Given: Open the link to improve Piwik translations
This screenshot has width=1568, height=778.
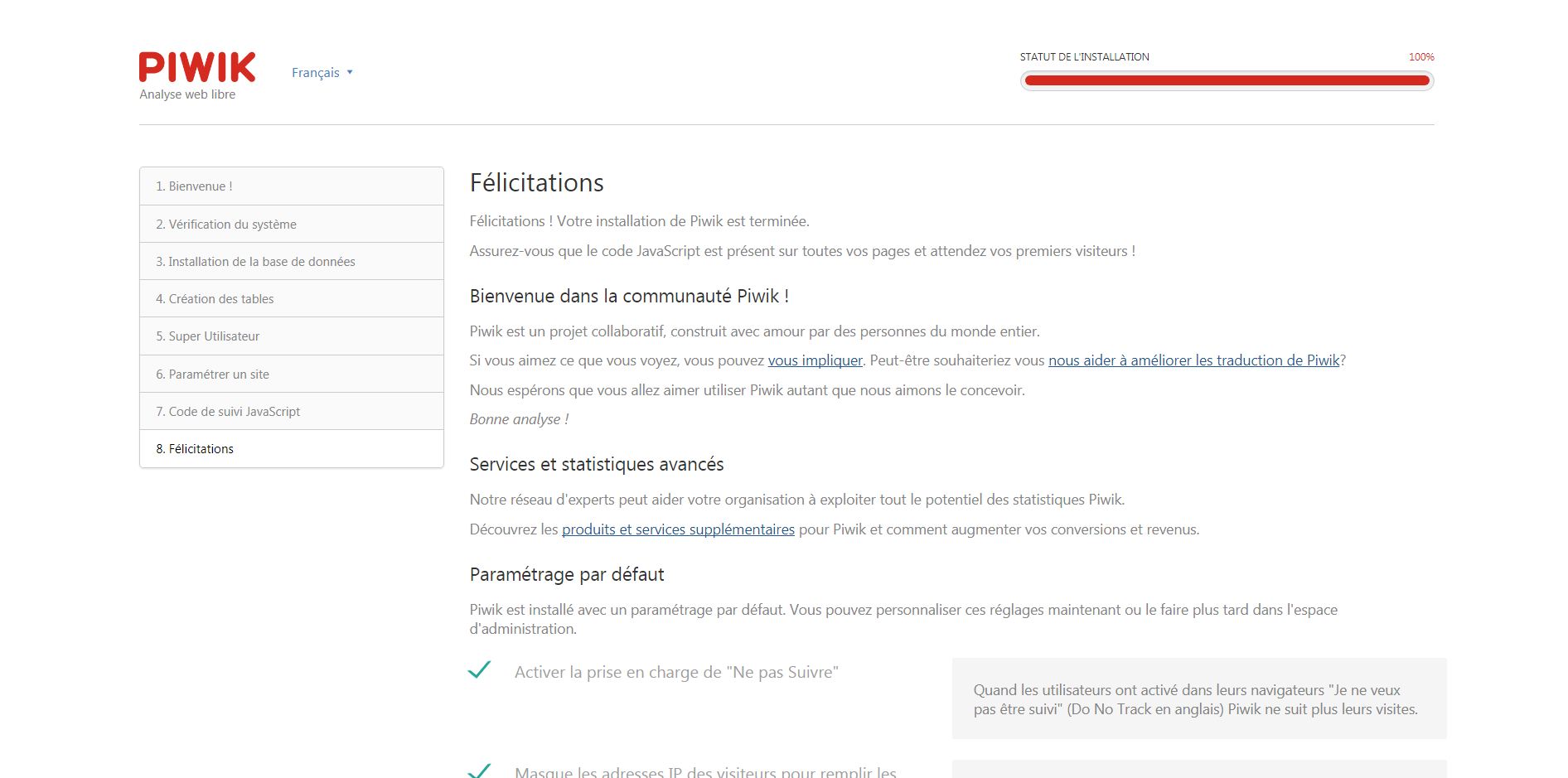Looking at the screenshot, I should pyautogui.click(x=1193, y=360).
